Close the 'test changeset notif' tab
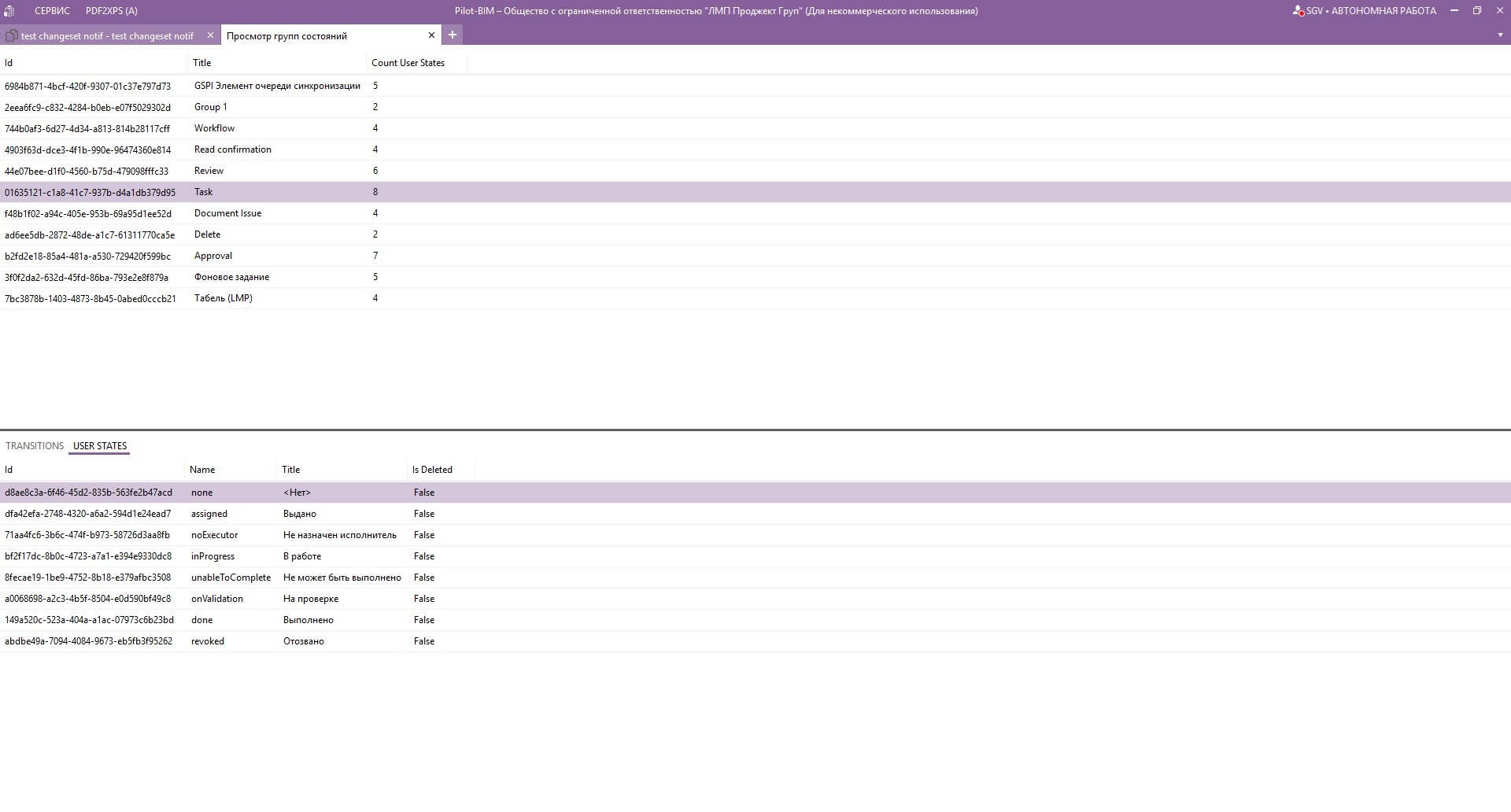 [x=210, y=35]
